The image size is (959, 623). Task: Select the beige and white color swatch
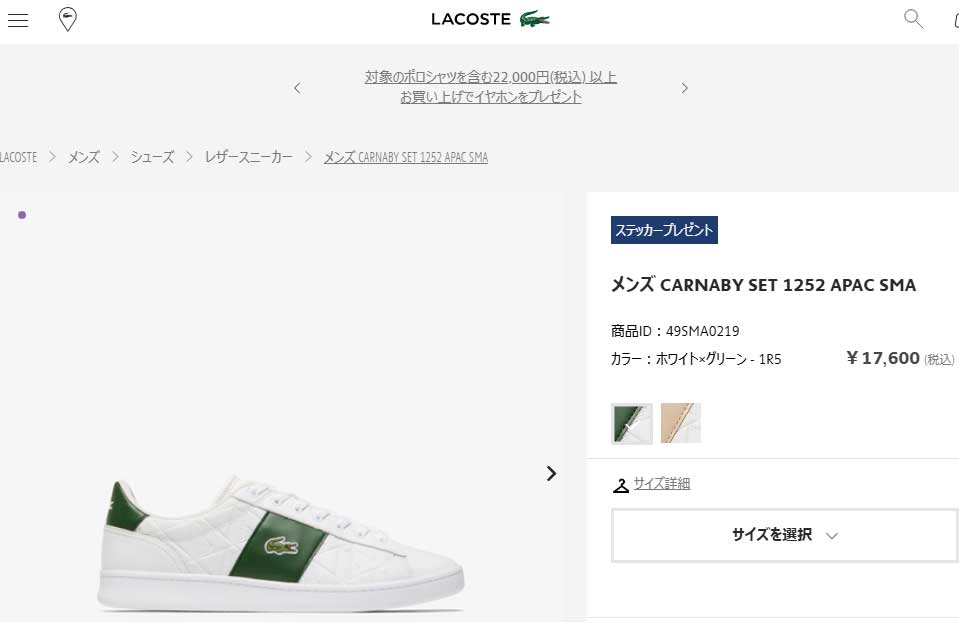tap(681, 423)
